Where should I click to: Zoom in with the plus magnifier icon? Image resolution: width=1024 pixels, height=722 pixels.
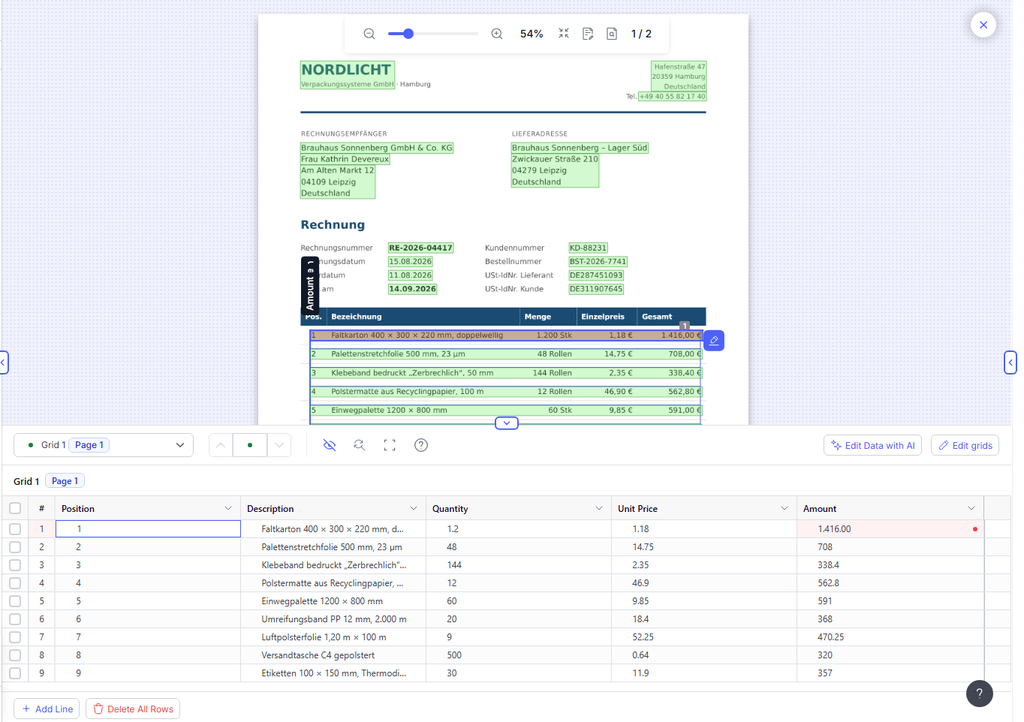point(496,34)
